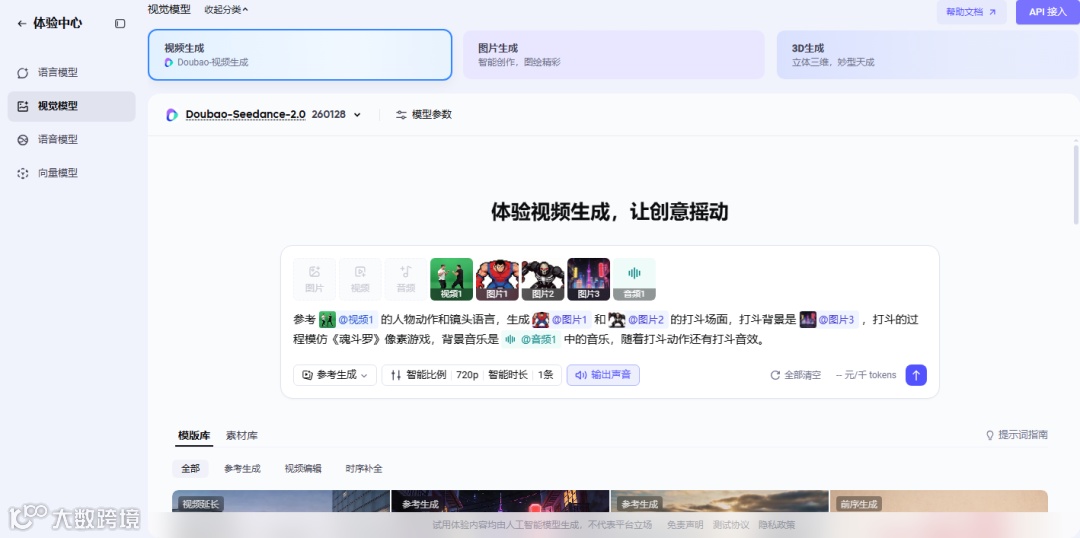
Task: Open 帮助文档 link
Action: [x=971, y=12]
